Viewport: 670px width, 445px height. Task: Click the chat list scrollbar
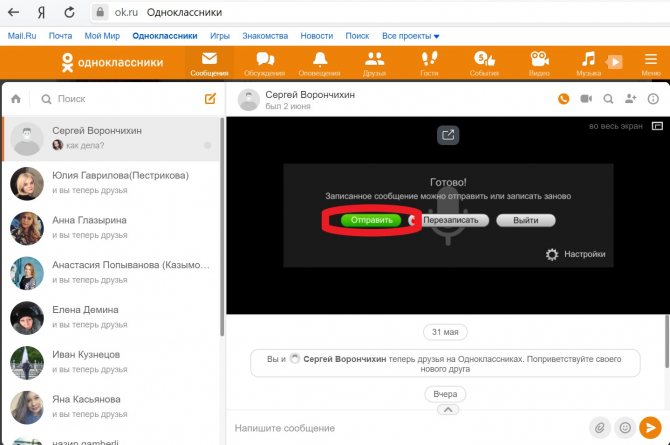point(222,227)
